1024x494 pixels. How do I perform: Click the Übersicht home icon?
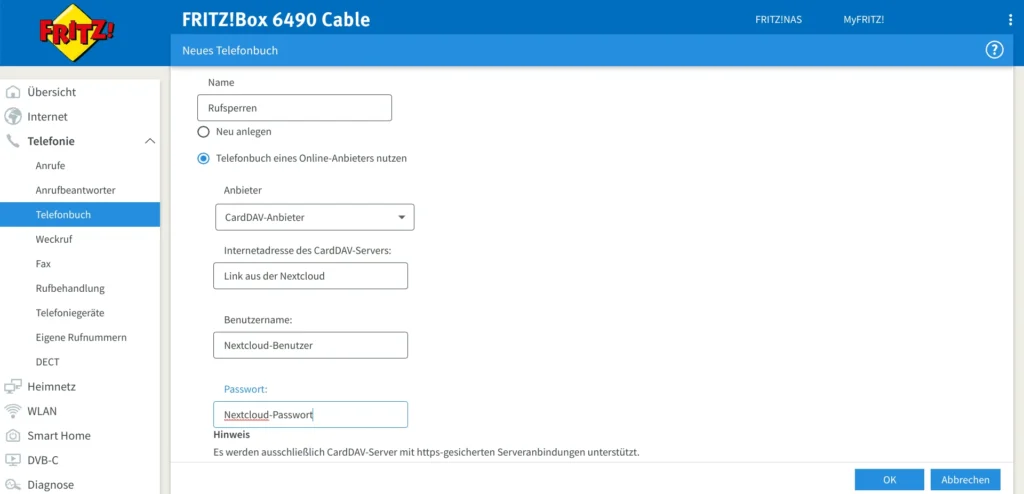[x=13, y=92]
